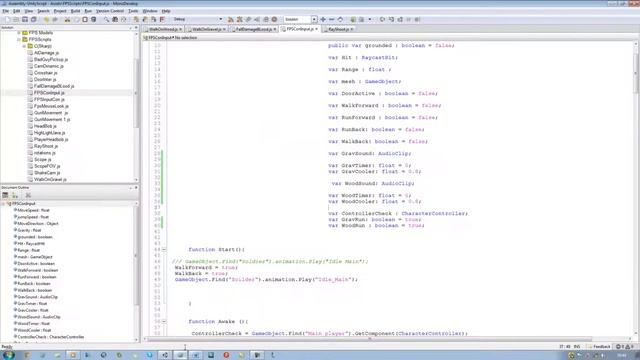Collapse the C(Sharp) folder node
Image resolution: width=640 pixels, height=360 pixels.
24,46
